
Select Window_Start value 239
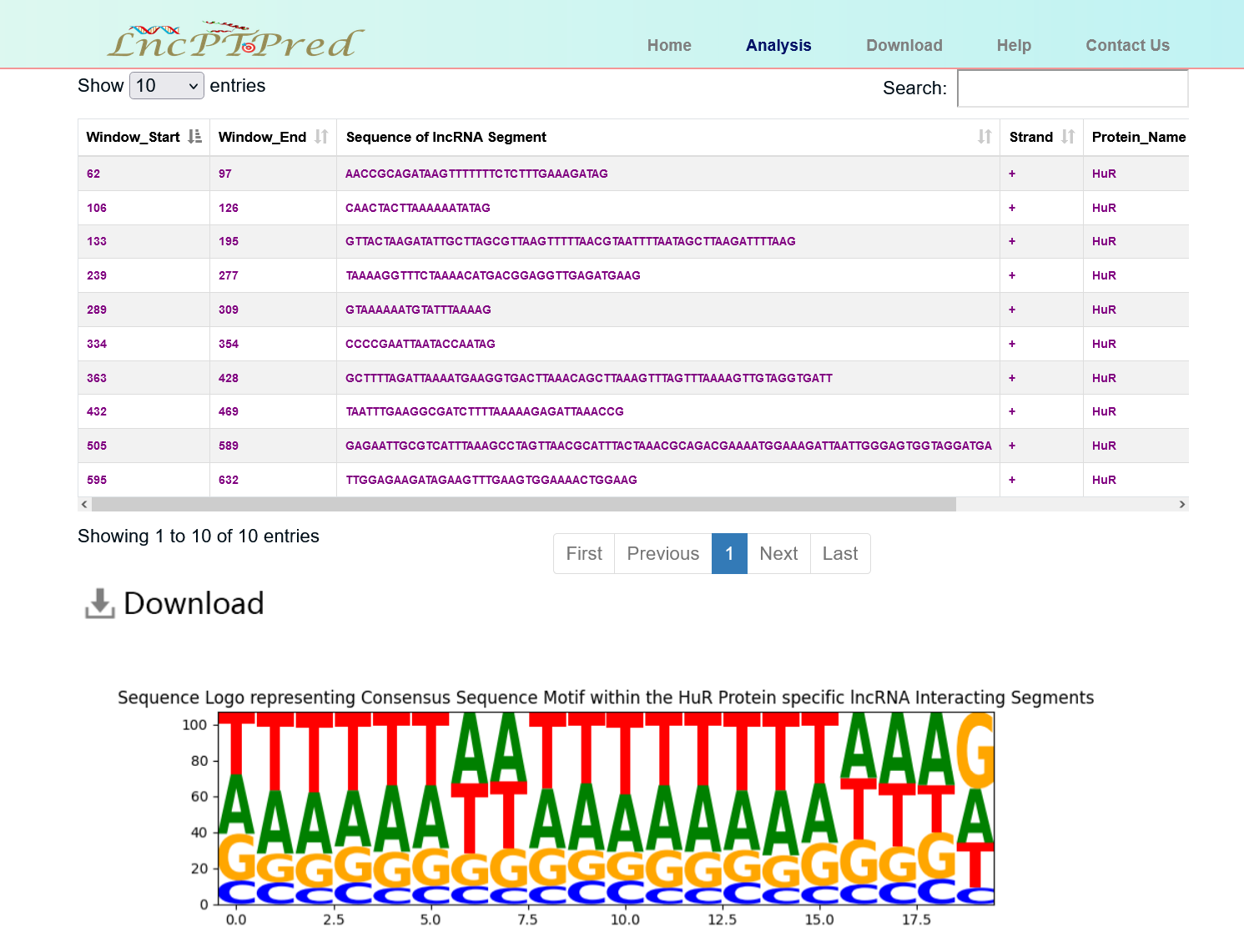97,275
